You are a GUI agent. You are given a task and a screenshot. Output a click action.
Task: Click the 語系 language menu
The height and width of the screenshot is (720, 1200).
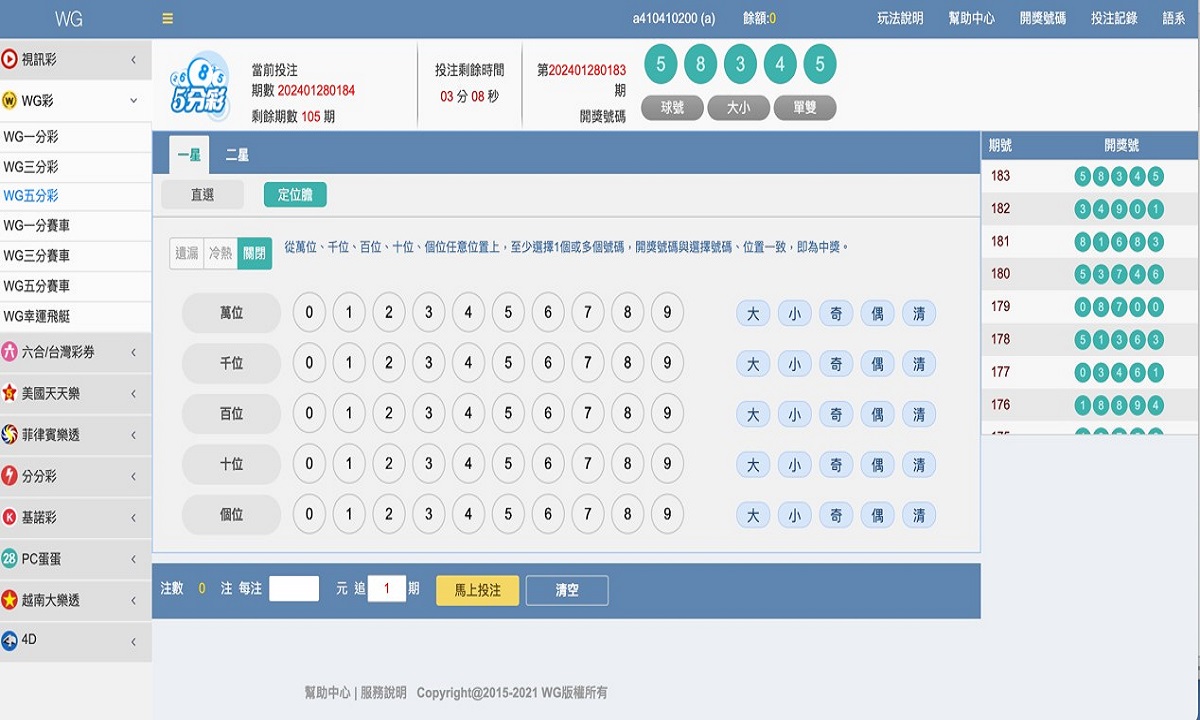click(1174, 18)
